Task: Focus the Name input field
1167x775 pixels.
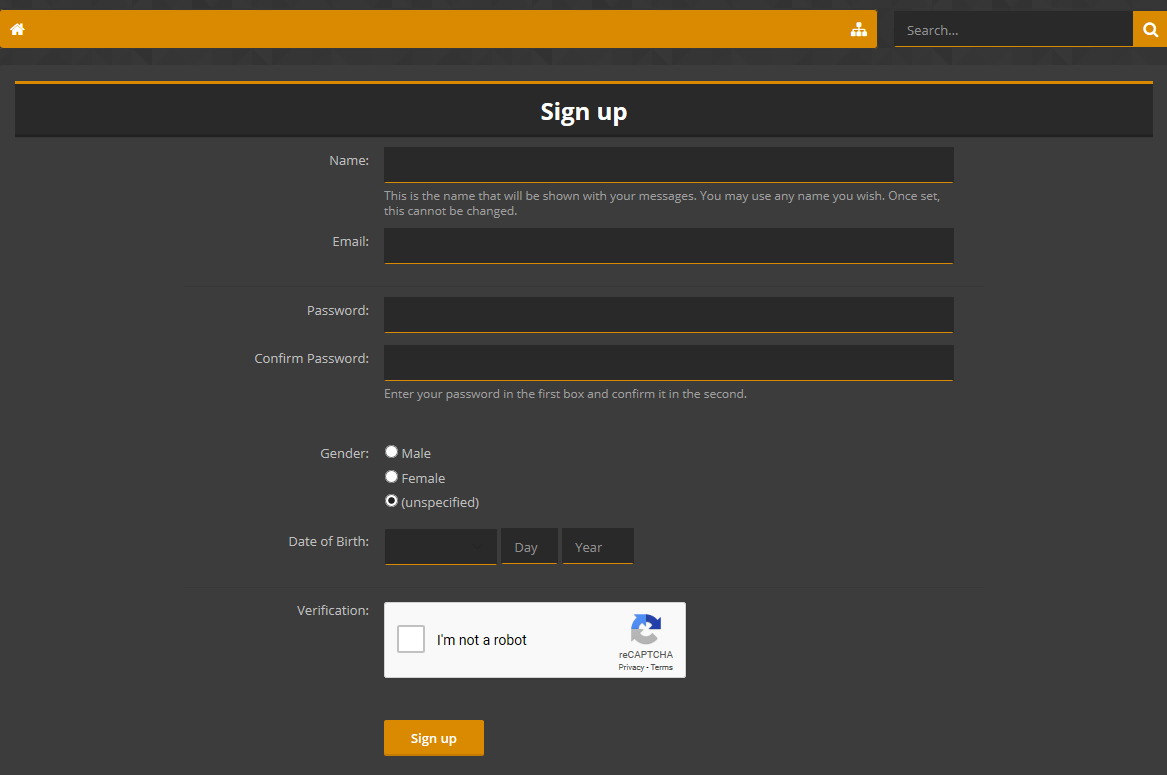Action: 668,165
